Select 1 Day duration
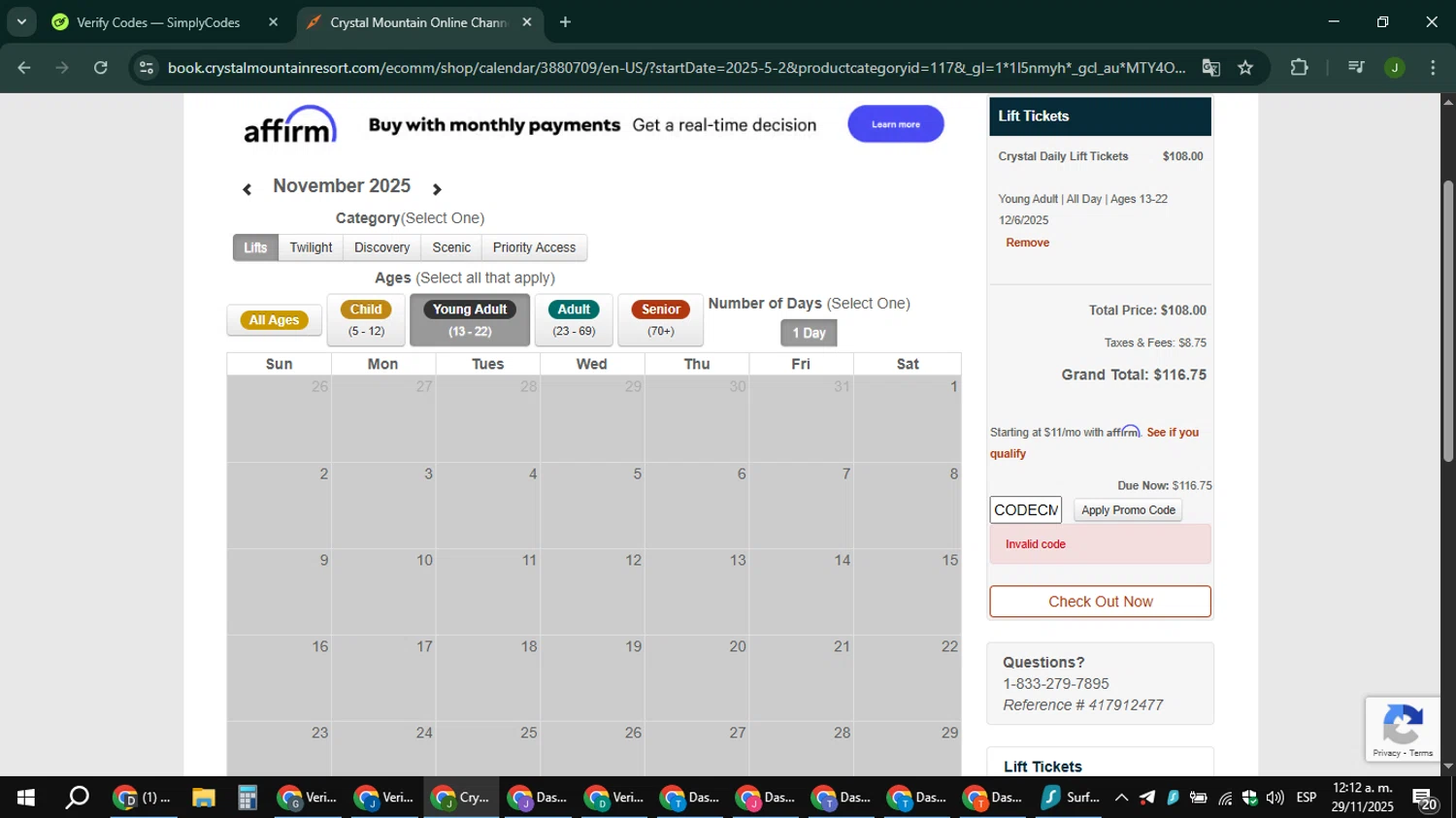Viewport: 1456px width, 818px height. [809, 333]
